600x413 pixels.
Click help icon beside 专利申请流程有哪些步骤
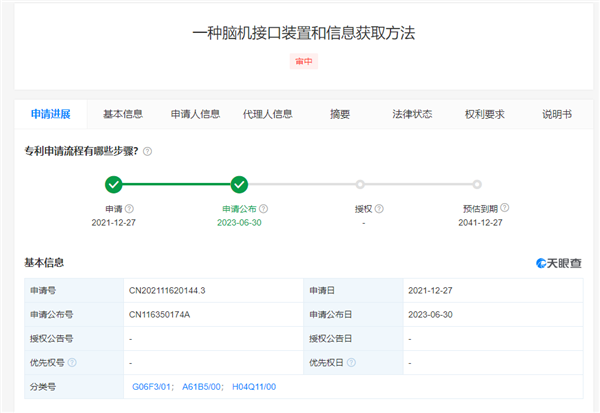[x=147, y=151]
